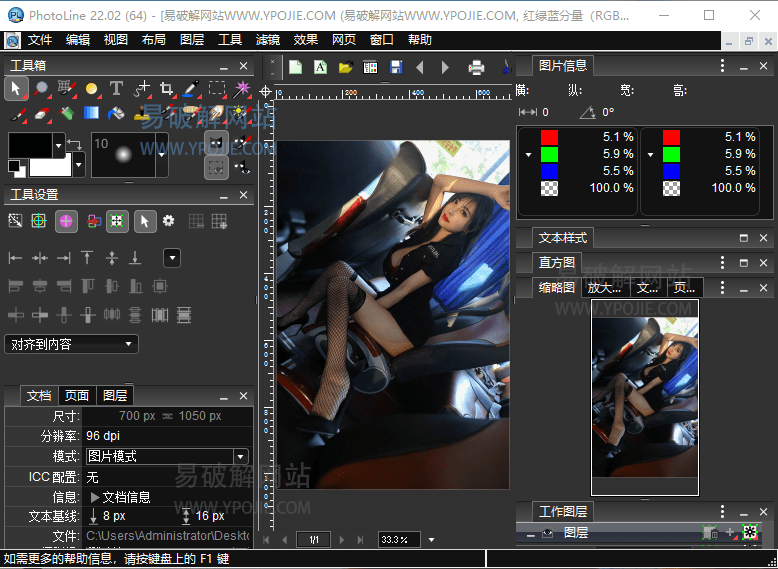Screen dimensions: 778x569
Task: Toggle the cyan crosshair target button
Action: pyautogui.click(x=39, y=221)
